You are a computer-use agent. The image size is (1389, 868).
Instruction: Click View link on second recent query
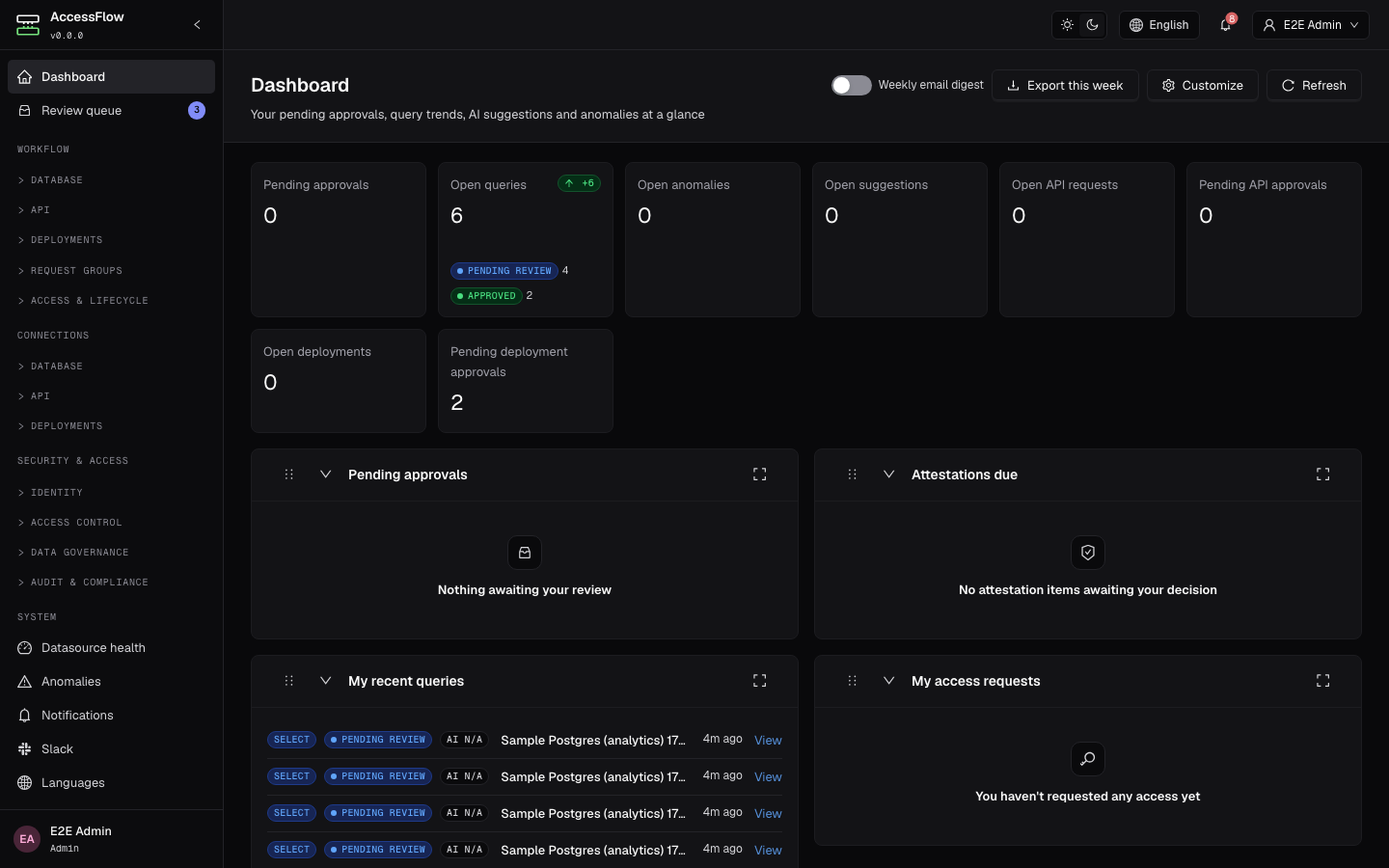(768, 776)
